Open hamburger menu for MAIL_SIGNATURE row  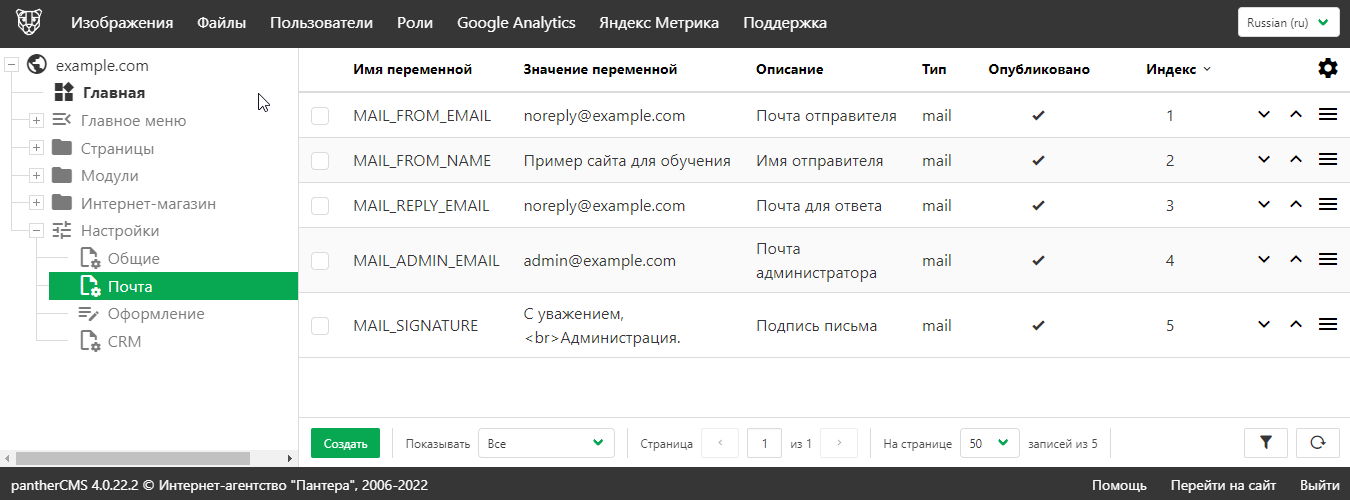coord(1328,325)
